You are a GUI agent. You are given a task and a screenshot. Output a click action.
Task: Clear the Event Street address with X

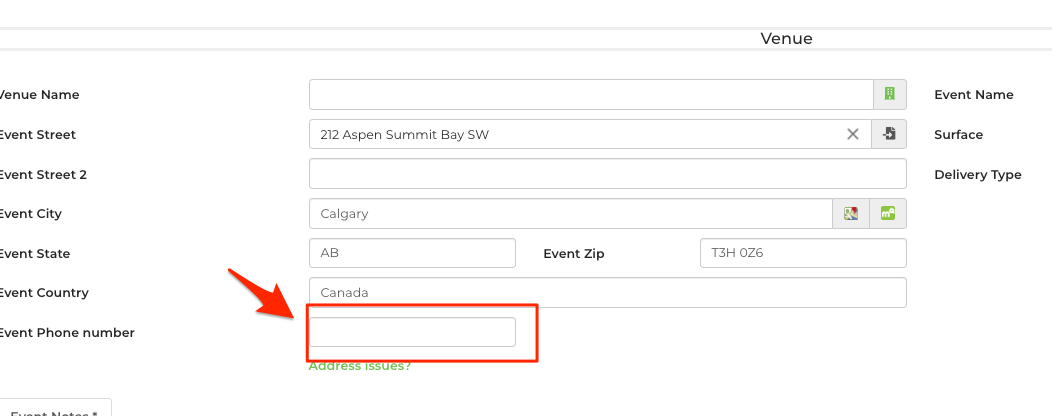click(x=853, y=134)
